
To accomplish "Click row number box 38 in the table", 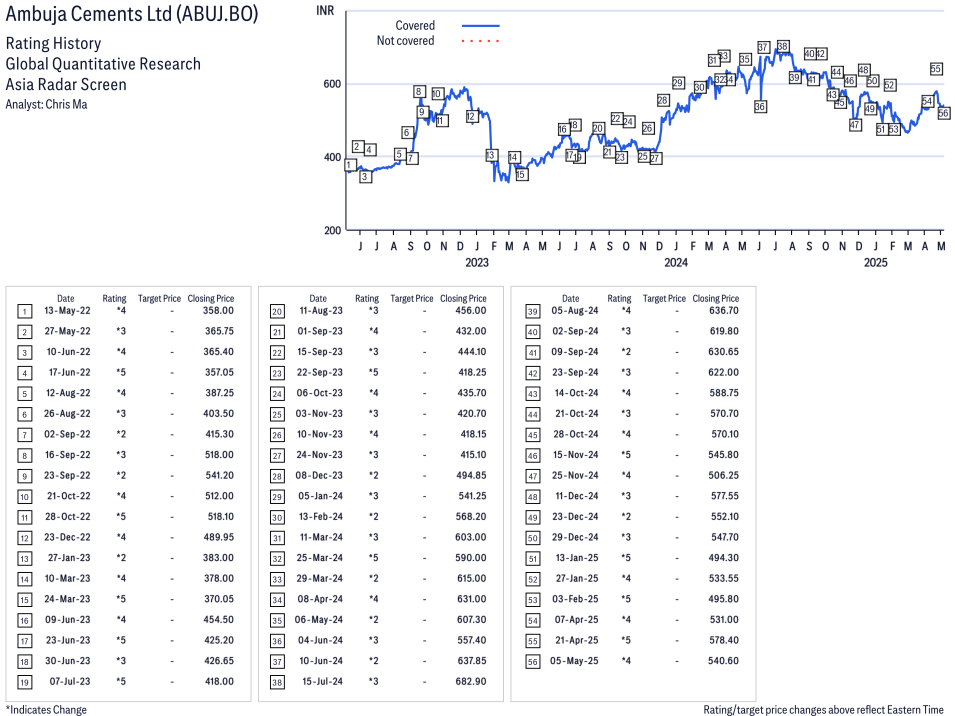I will click(277, 683).
